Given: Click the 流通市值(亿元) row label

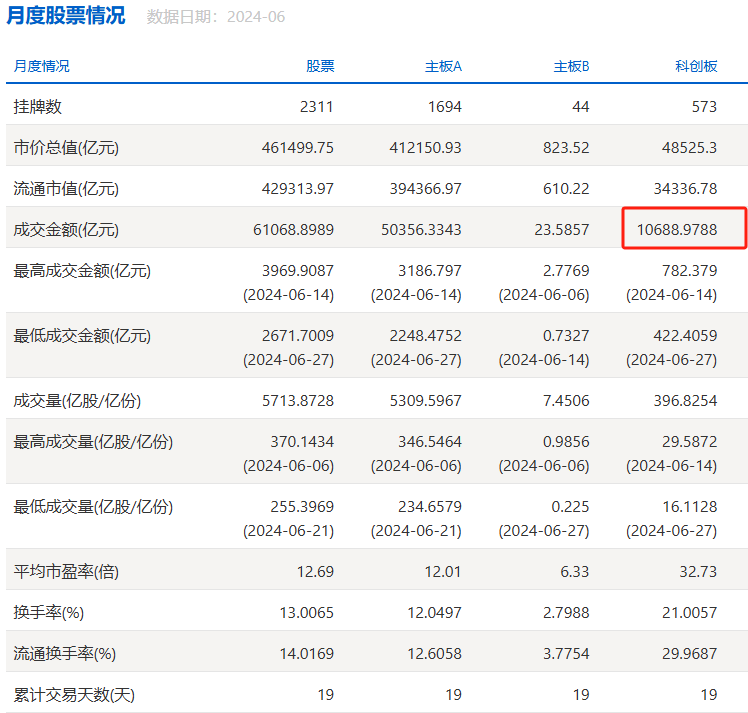Looking at the screenshot, I should click(66, 188).
